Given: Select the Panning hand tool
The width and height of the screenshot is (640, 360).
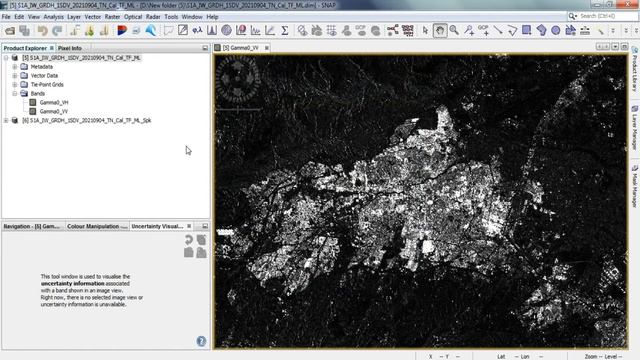Looking at the screenshot, I should 440,31.
